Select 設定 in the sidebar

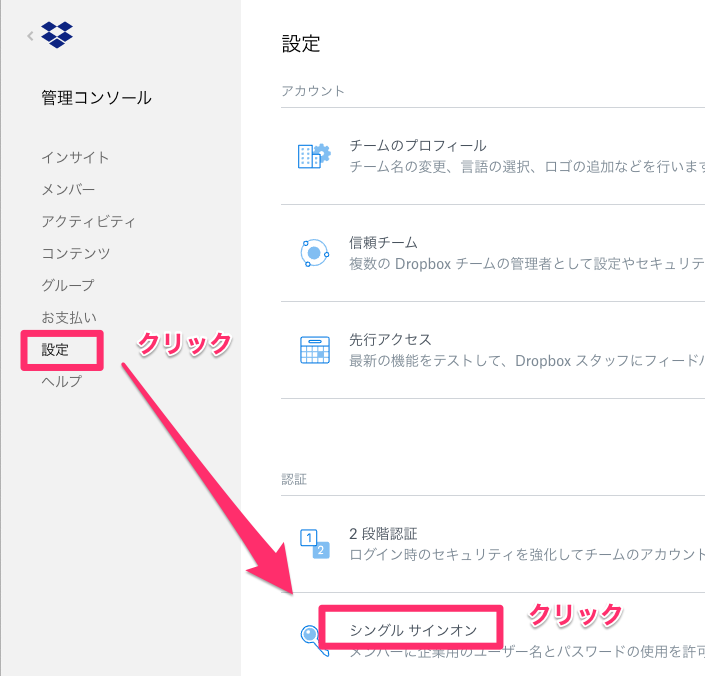point(55,349)
